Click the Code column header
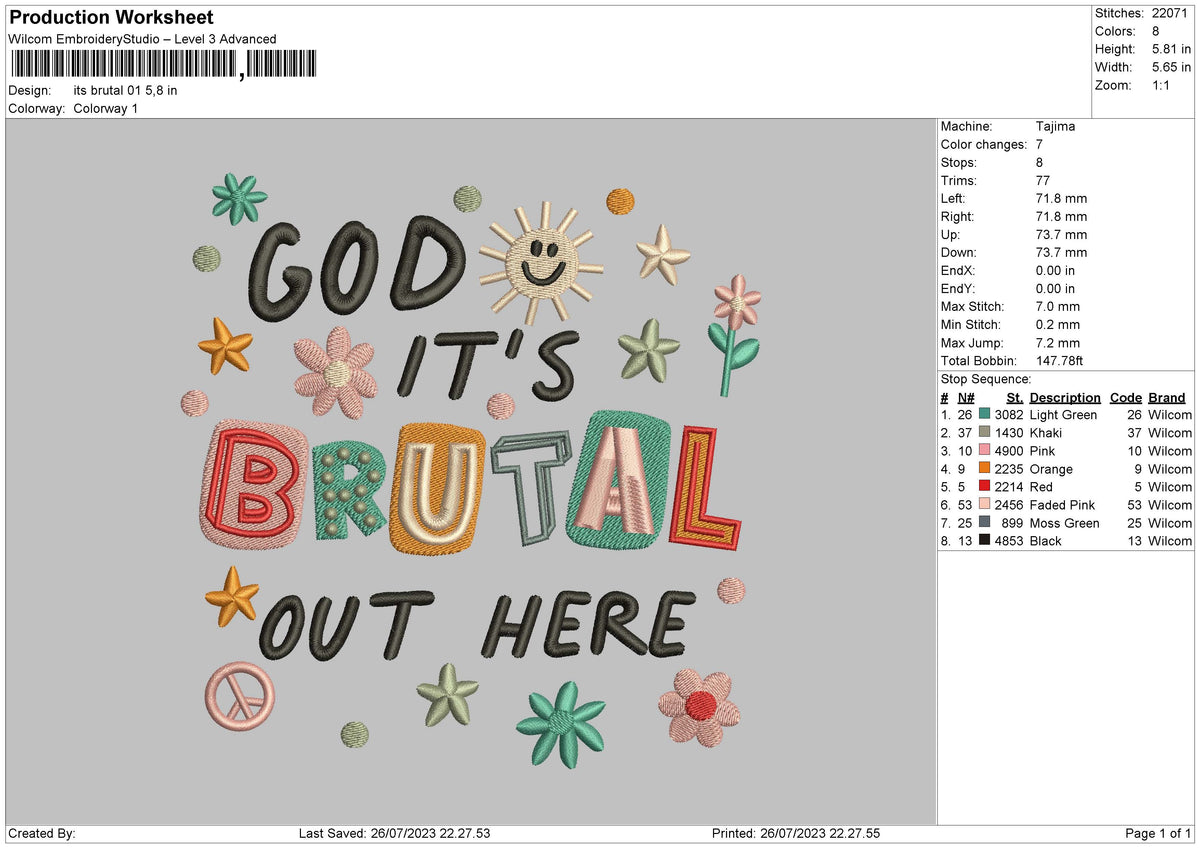Screen dimensions: 1200x848 pyautogui.click(x=1127, y=397)
